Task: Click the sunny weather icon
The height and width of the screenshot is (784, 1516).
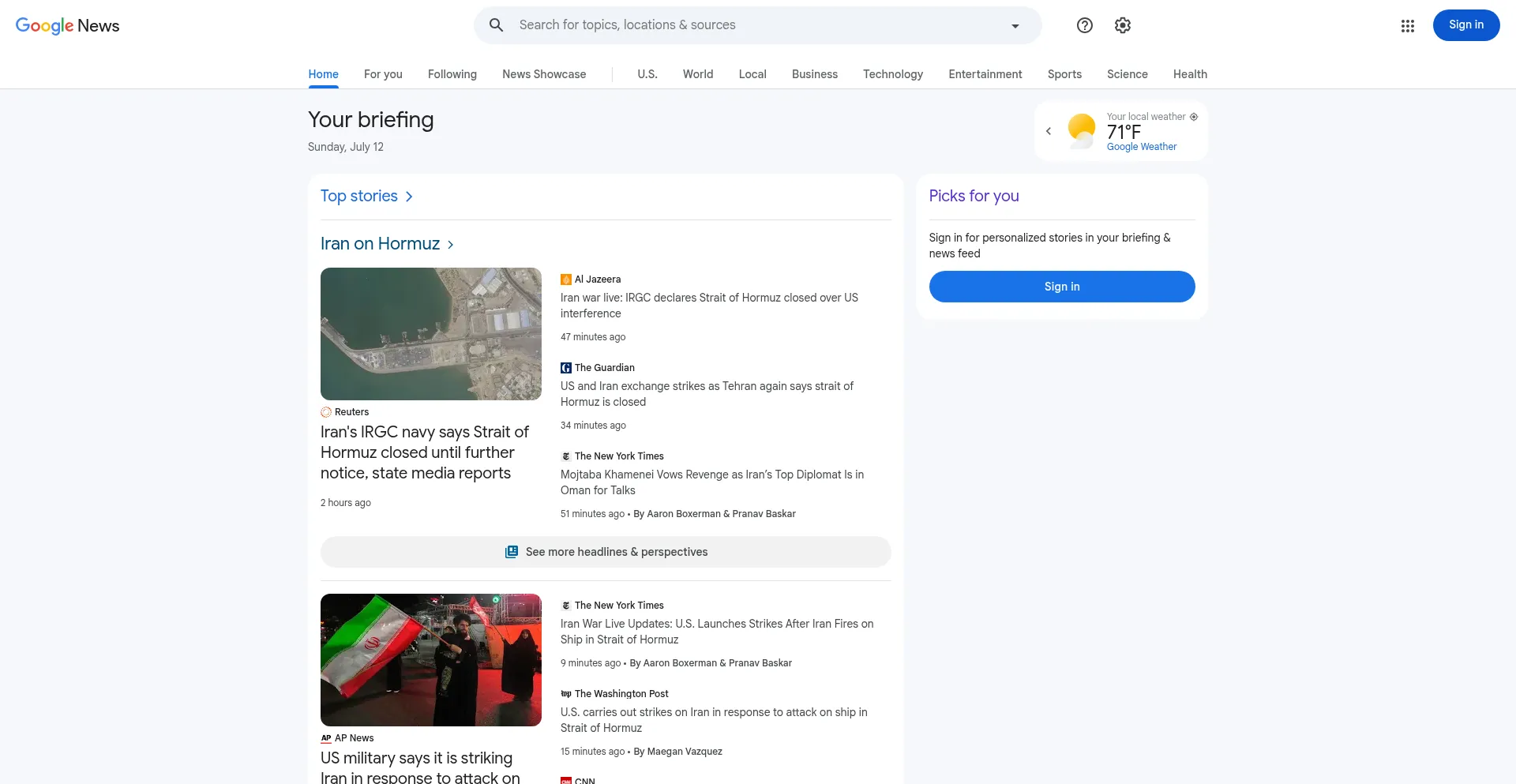Action: tap(1082, 130)
